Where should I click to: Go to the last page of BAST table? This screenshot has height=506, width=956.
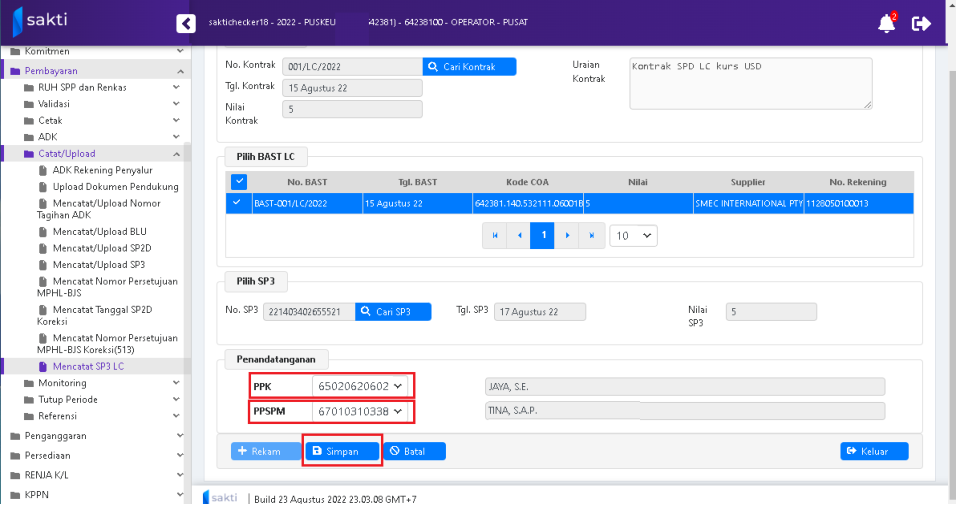pos(592,236)
